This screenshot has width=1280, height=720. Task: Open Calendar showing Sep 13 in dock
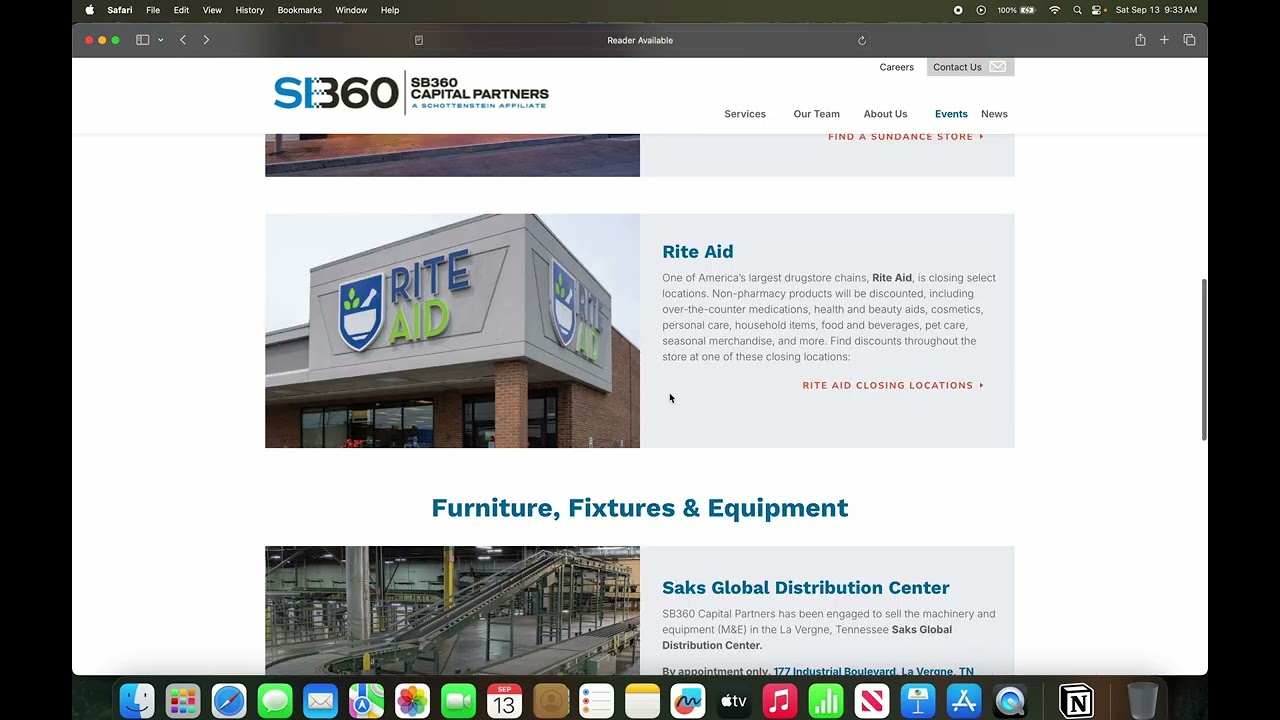[504, 701]
